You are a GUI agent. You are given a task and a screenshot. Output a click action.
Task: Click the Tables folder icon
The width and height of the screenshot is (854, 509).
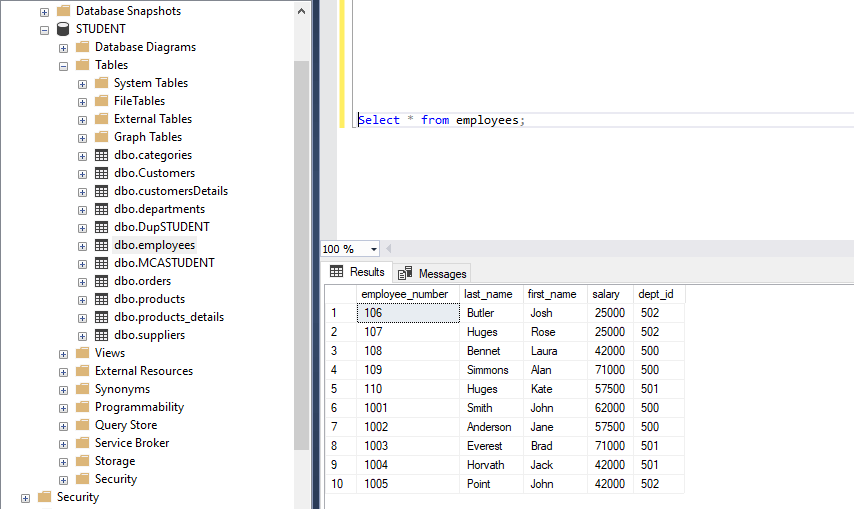[82, 65]
